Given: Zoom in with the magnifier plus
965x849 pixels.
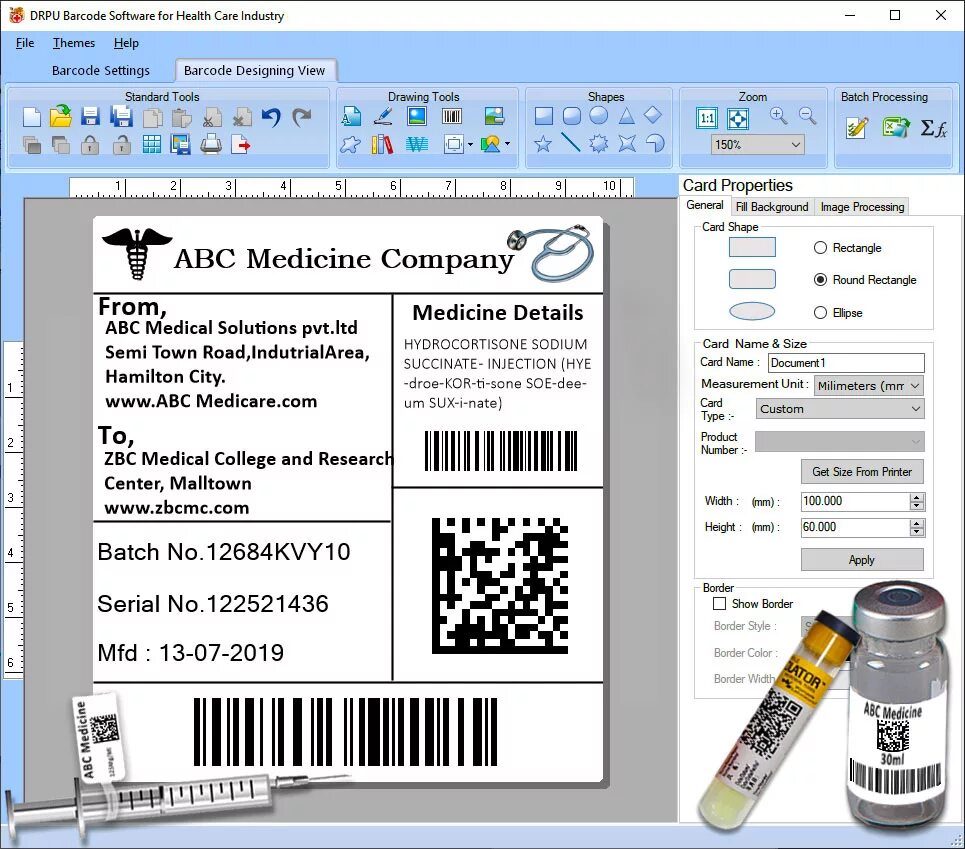Looking at the screenshot, I should point(779,116).
